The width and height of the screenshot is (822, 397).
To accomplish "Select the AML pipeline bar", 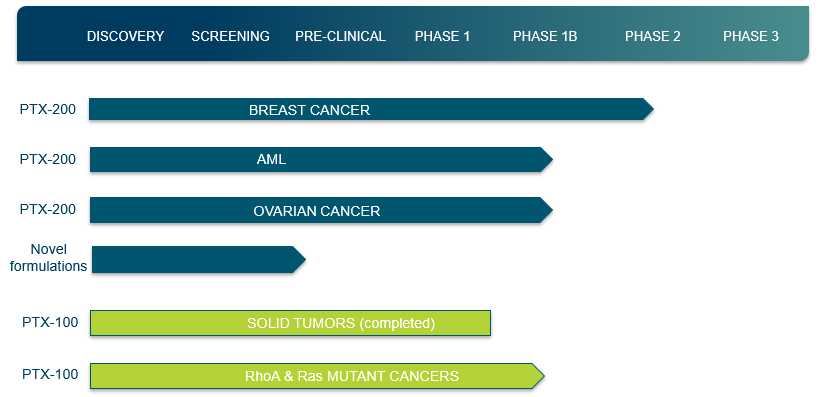I will pyautogui.click(x=321, y=159).
